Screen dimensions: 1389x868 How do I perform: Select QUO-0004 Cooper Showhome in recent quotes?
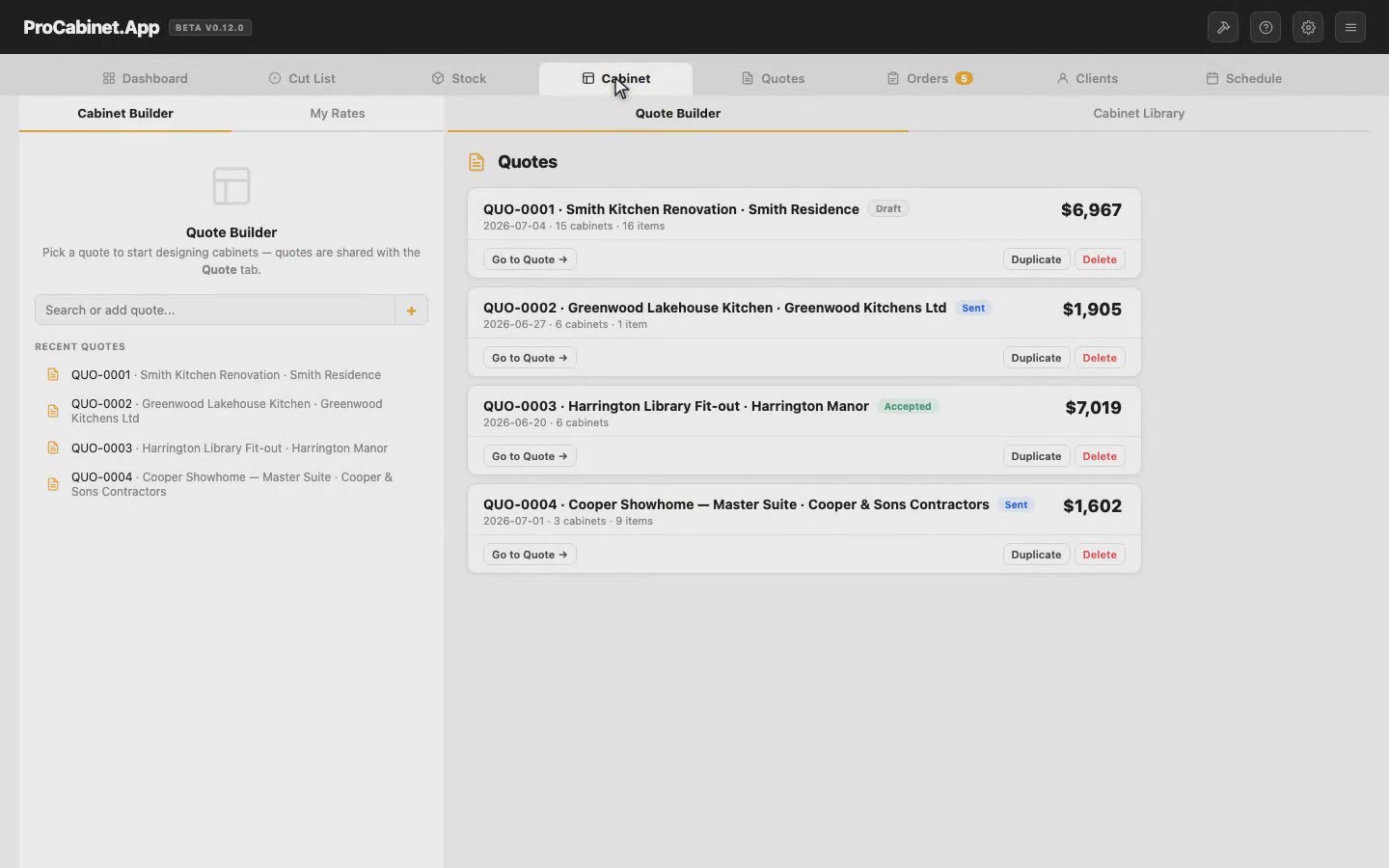231,484
